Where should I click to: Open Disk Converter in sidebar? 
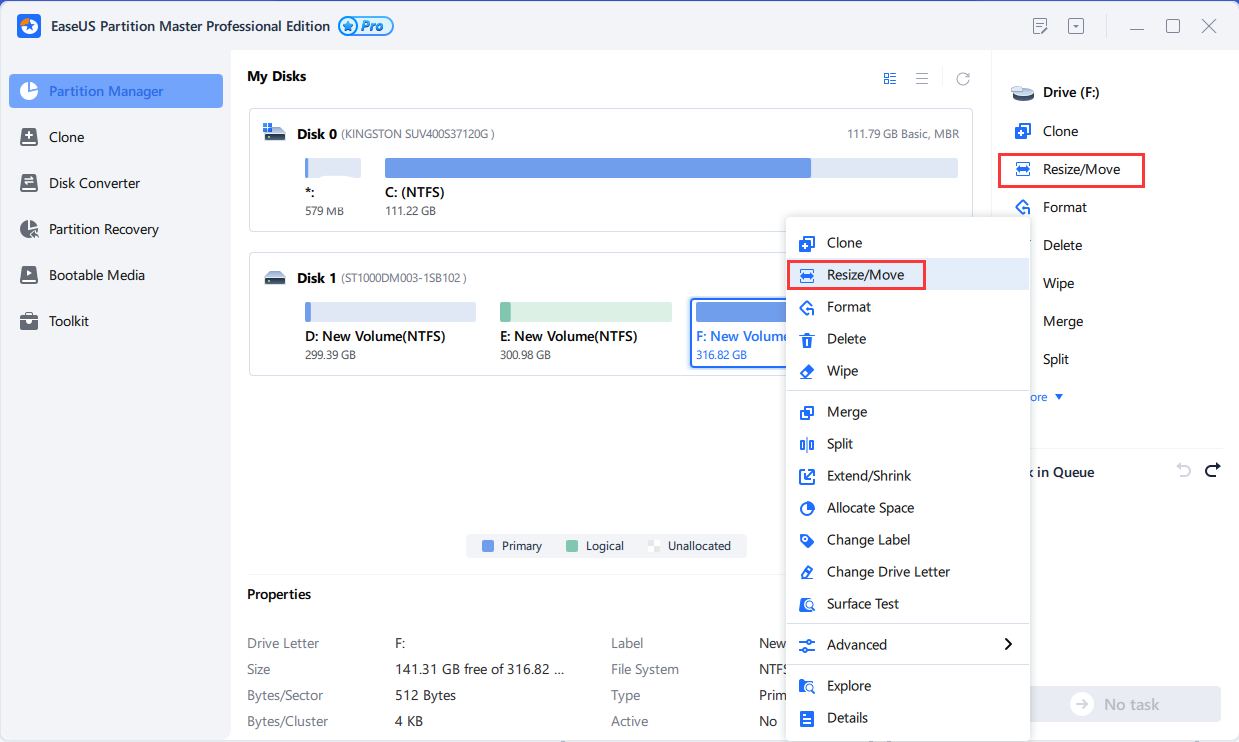click(x=94, y=183)
